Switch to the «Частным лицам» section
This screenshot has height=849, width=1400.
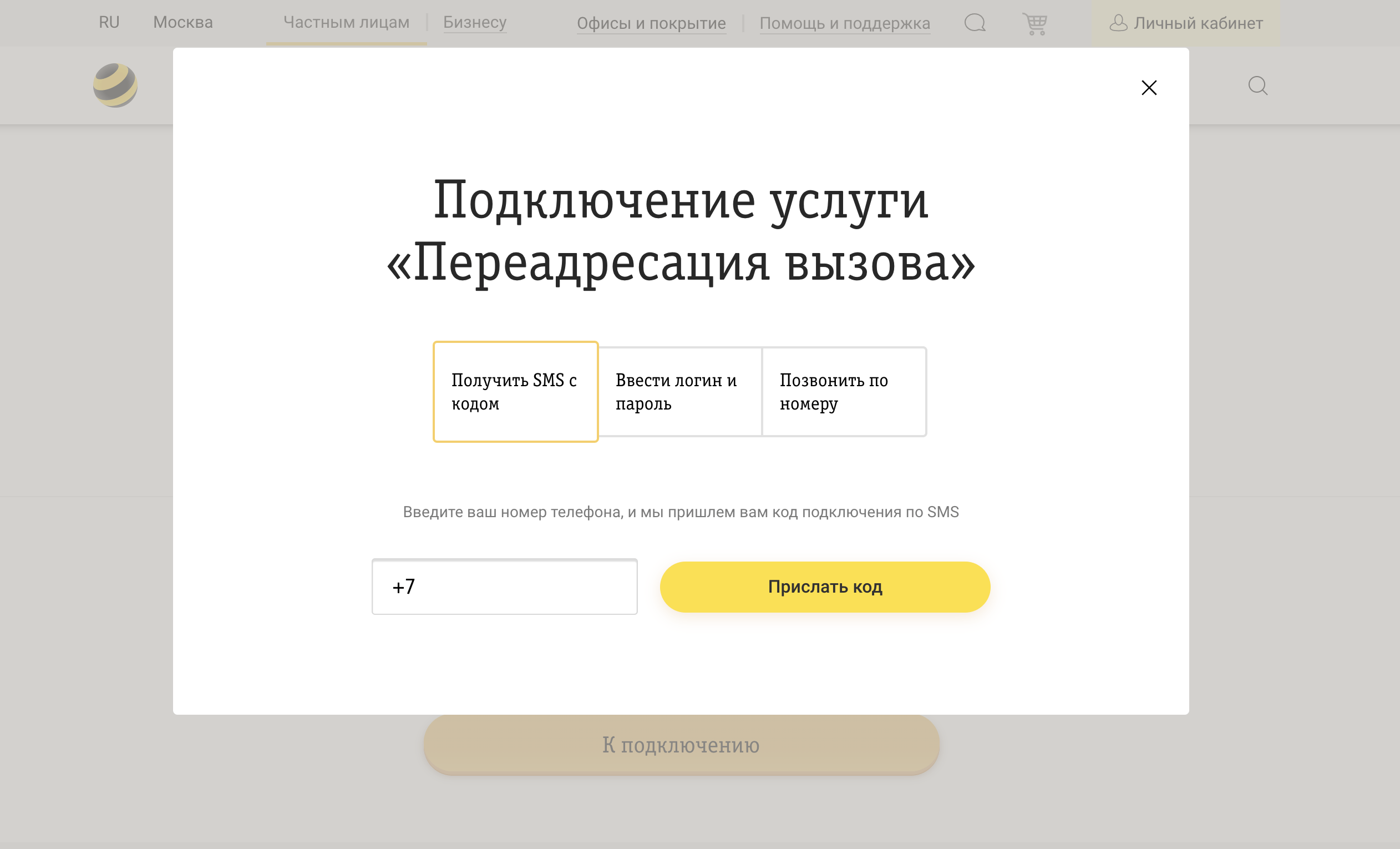click(x=347, y=23)
